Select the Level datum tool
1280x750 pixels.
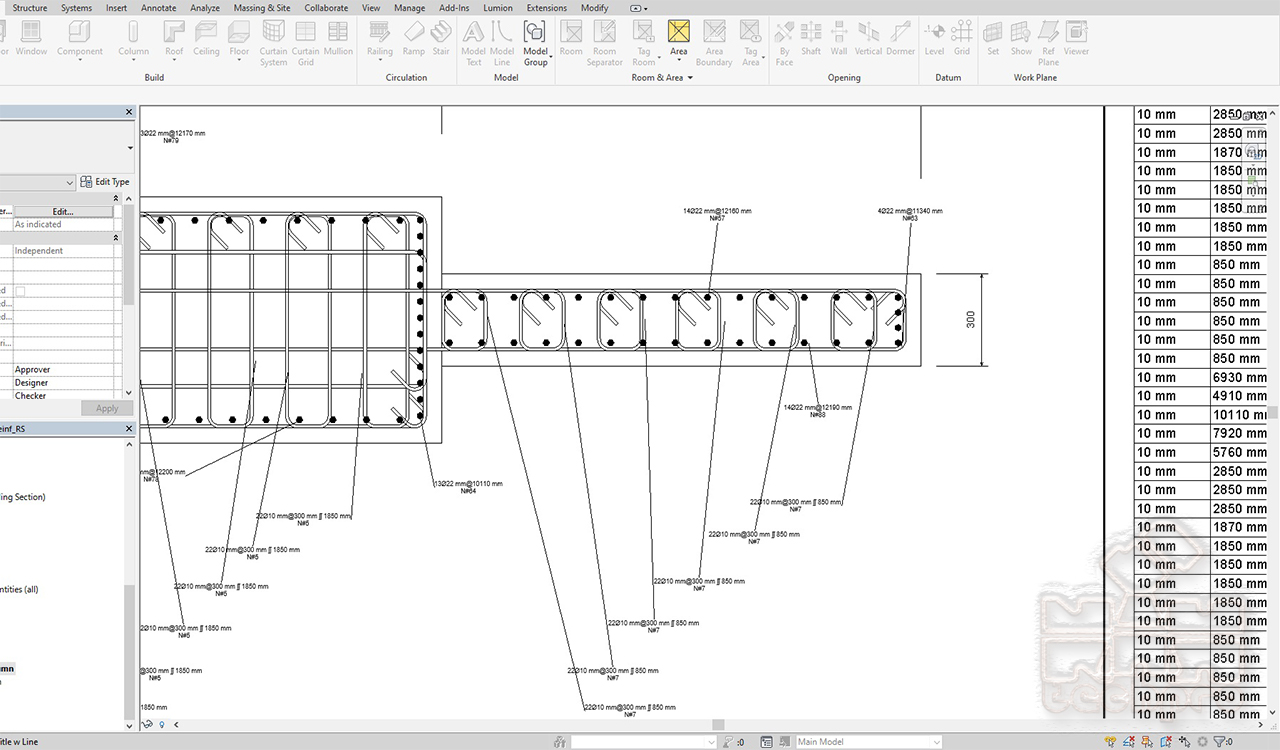click(934, 40)
